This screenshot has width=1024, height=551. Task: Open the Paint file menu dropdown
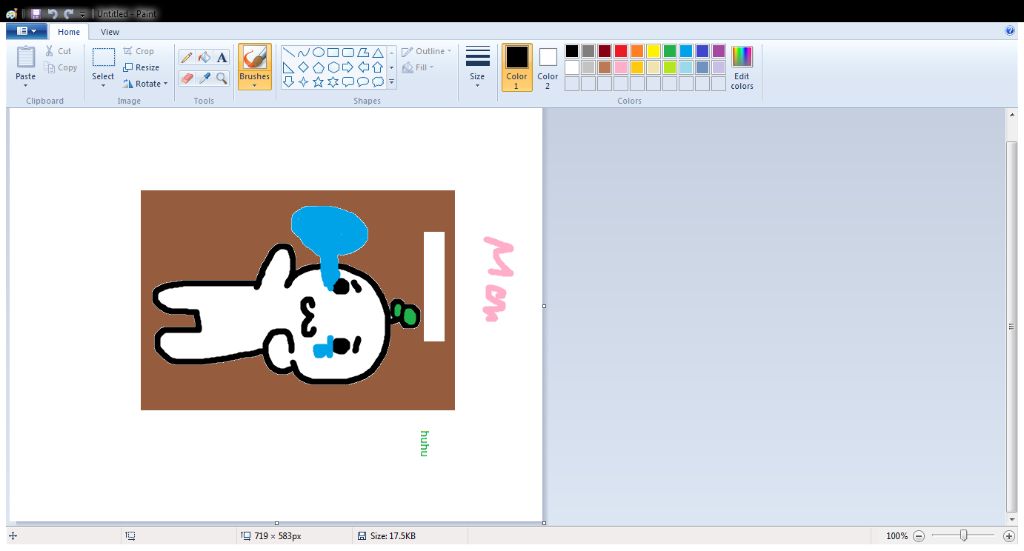(26, 31)
